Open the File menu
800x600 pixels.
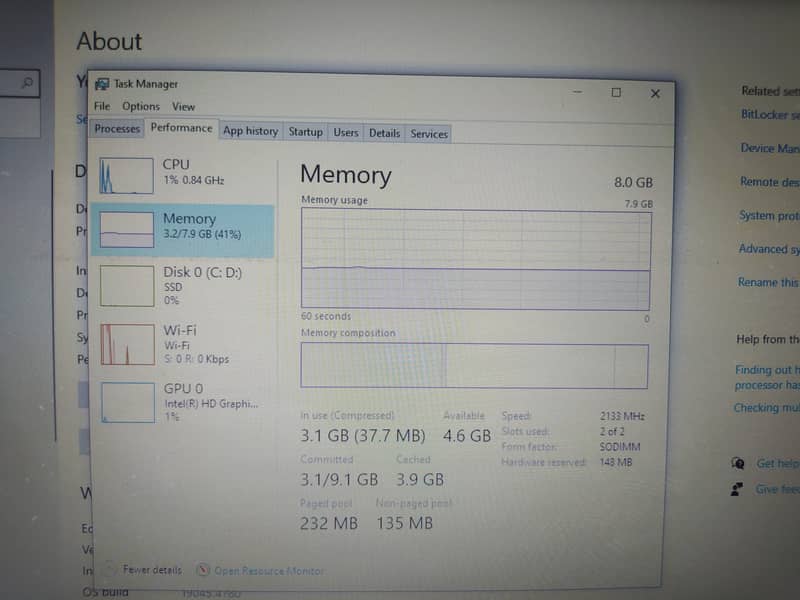click(102, 106)
